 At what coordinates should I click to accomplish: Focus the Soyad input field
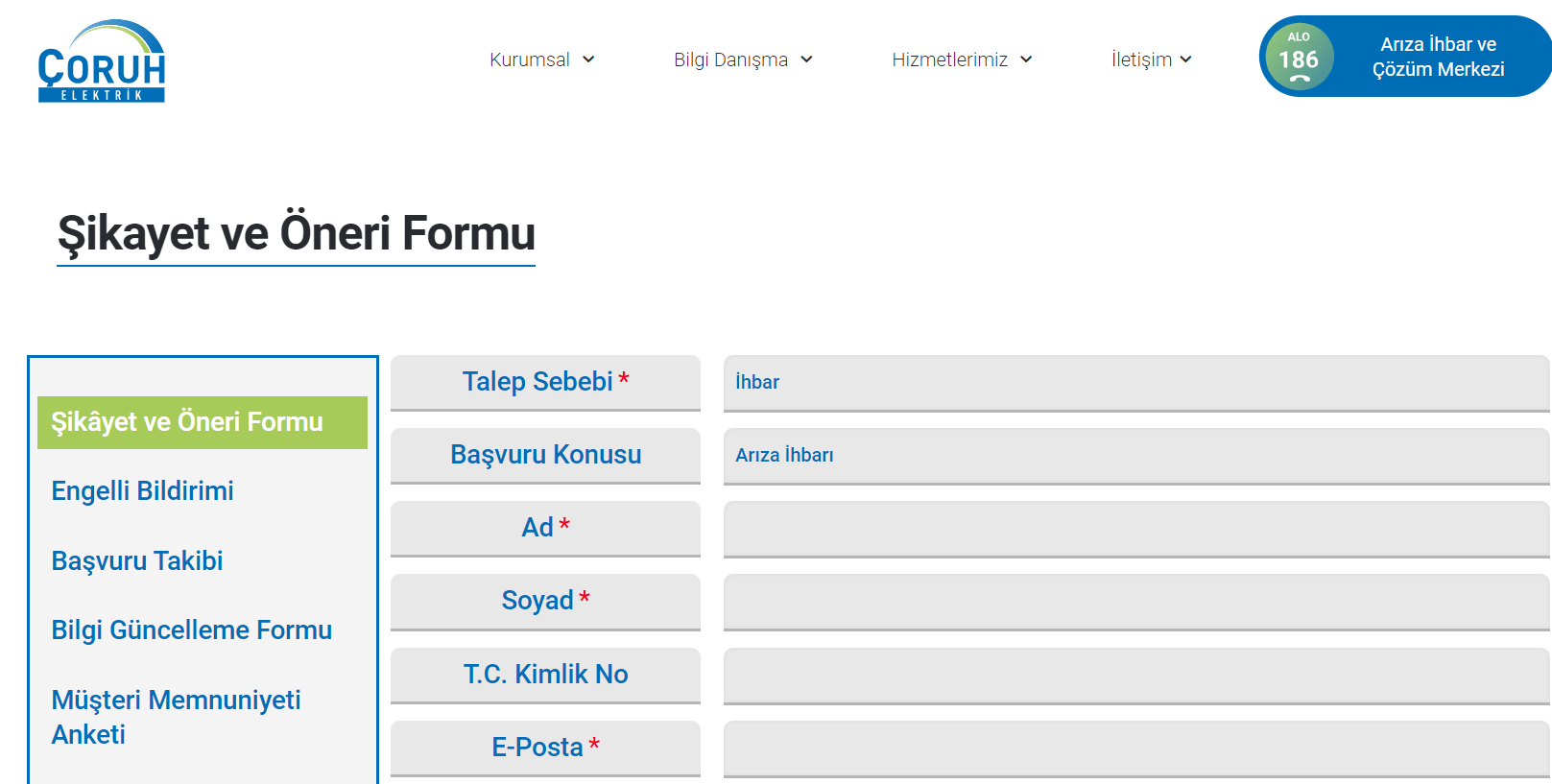coord(1135,602)
